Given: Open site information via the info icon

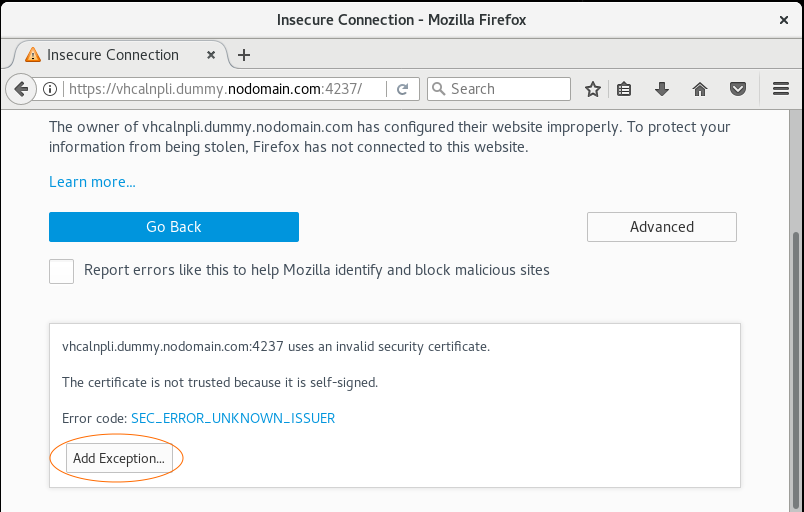Looking at the screenshot, I should coord(50,89).
